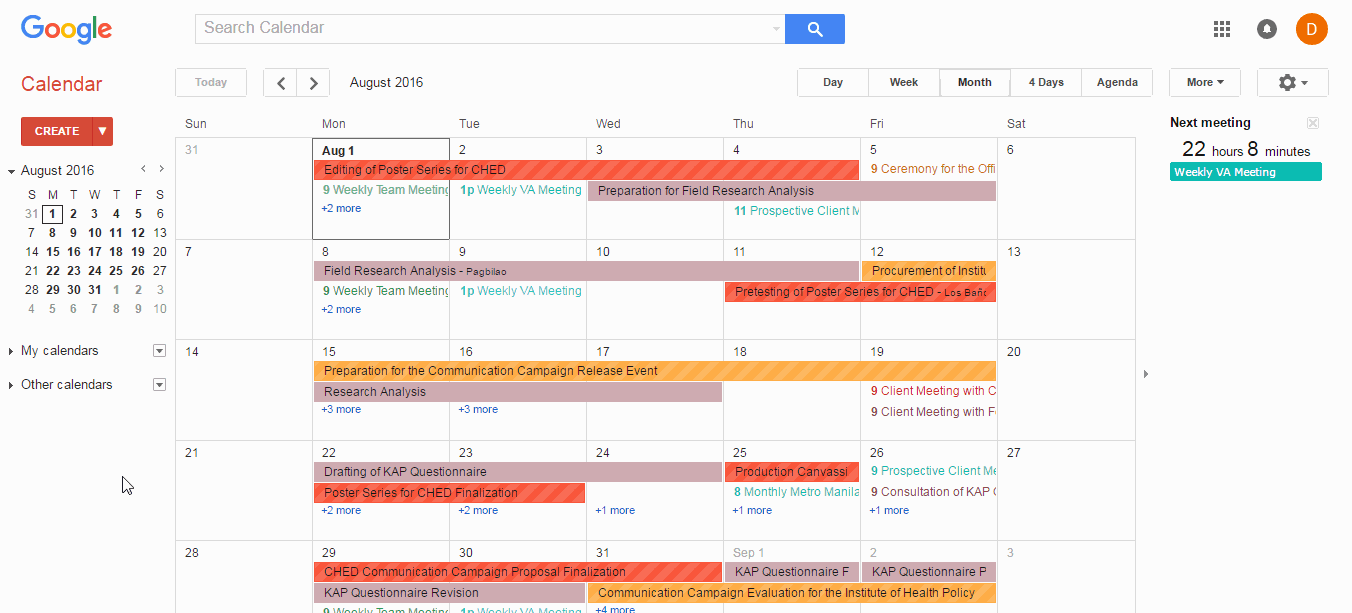Click the Google logo
The width and height of the screenshot is (1352, 613).
pos(66,29)
